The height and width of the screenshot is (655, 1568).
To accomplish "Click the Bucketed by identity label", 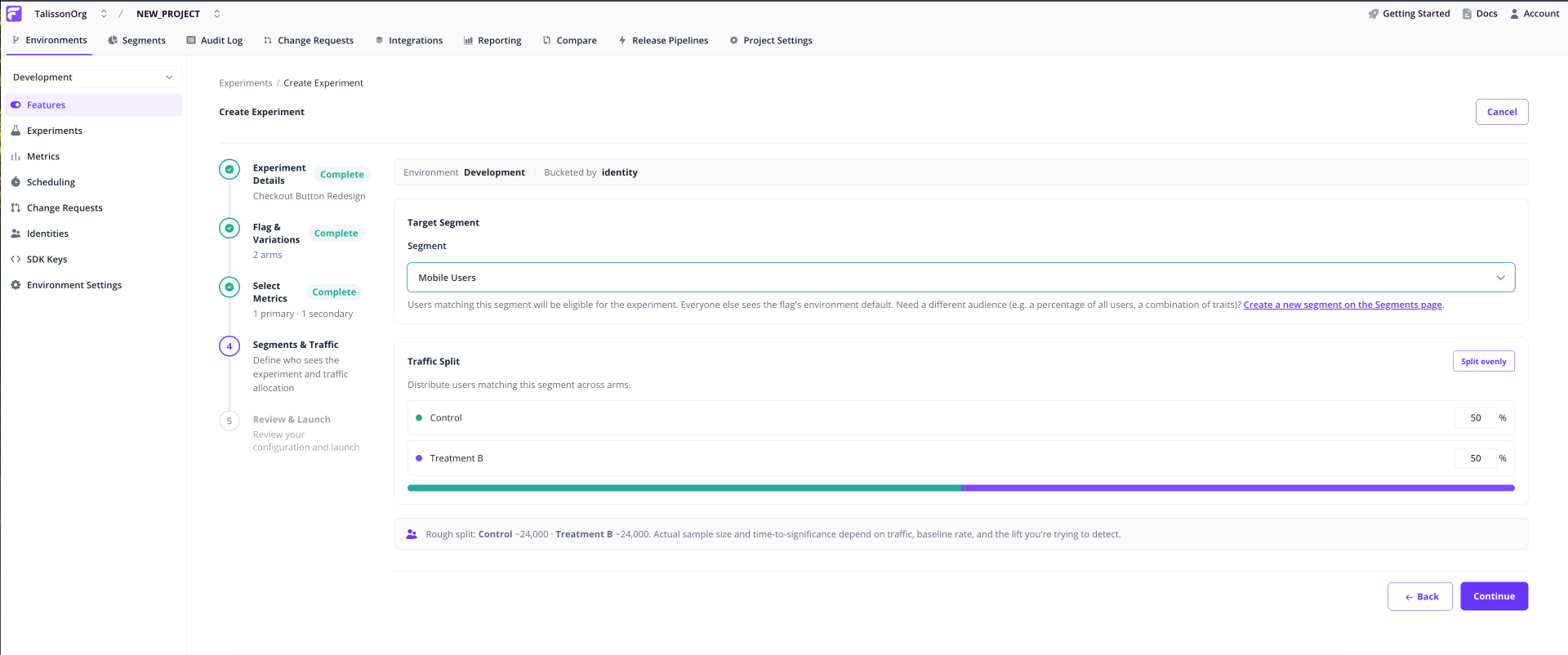I will tap(591, 172).
